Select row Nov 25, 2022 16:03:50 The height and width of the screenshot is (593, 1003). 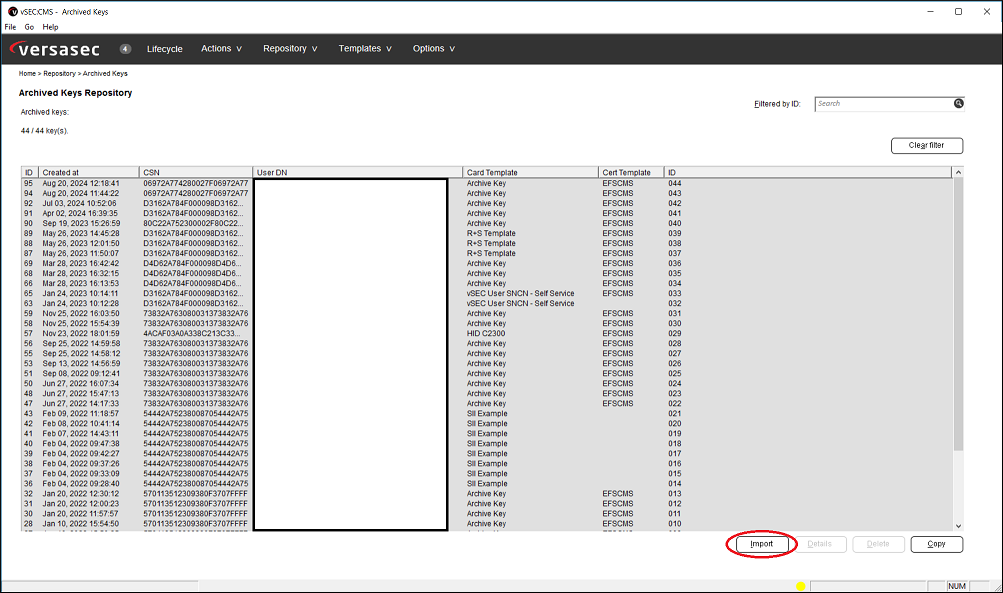pos(487,313)
